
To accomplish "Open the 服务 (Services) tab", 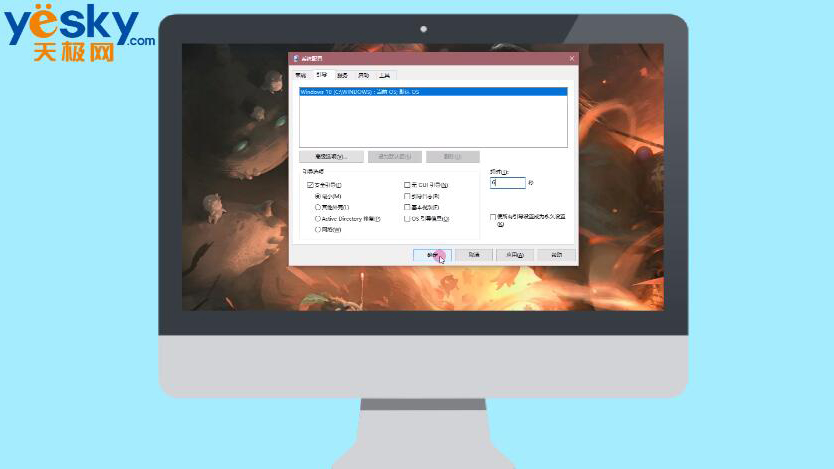I will click(x=343, y=76).
